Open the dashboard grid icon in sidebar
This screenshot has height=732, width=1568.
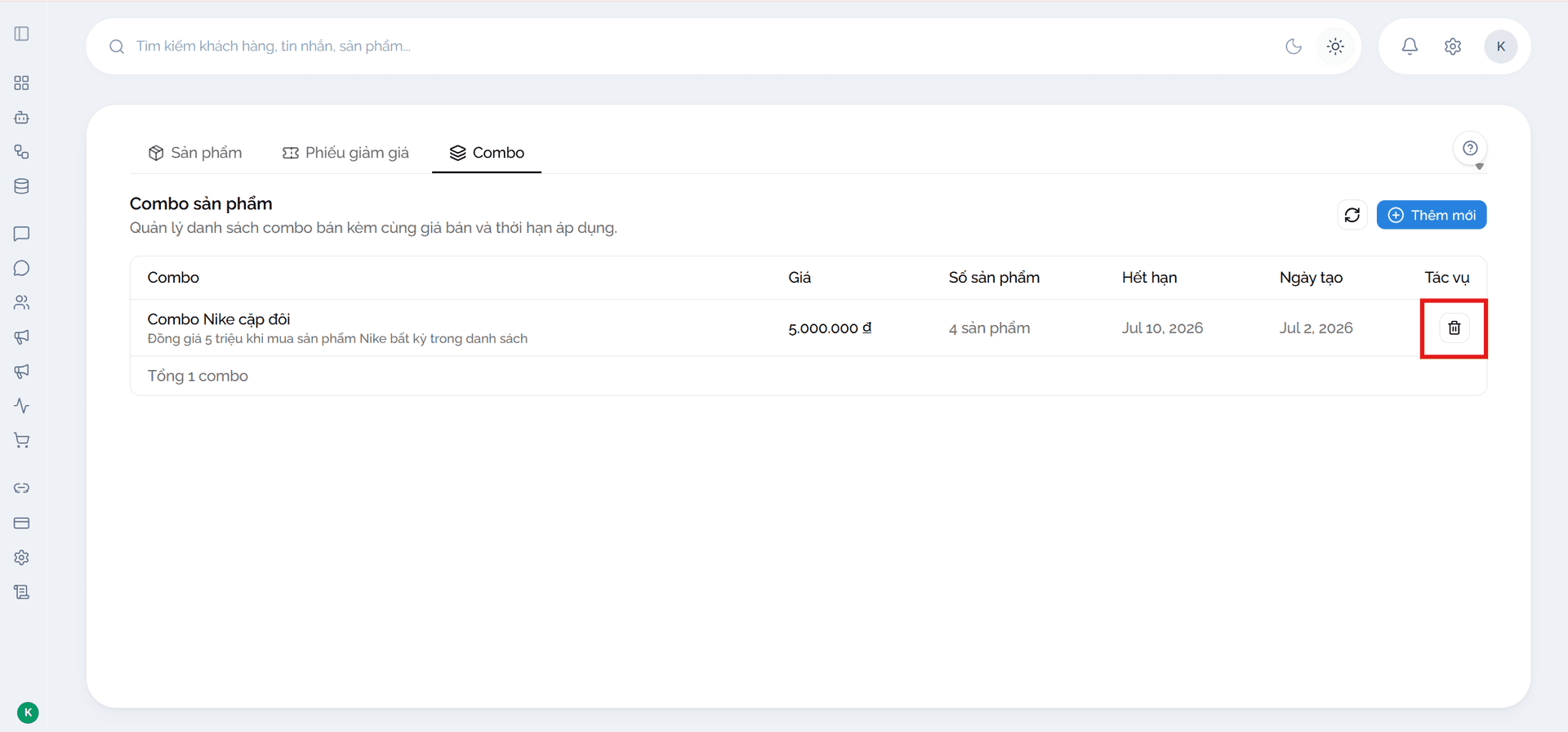(22, 83)
